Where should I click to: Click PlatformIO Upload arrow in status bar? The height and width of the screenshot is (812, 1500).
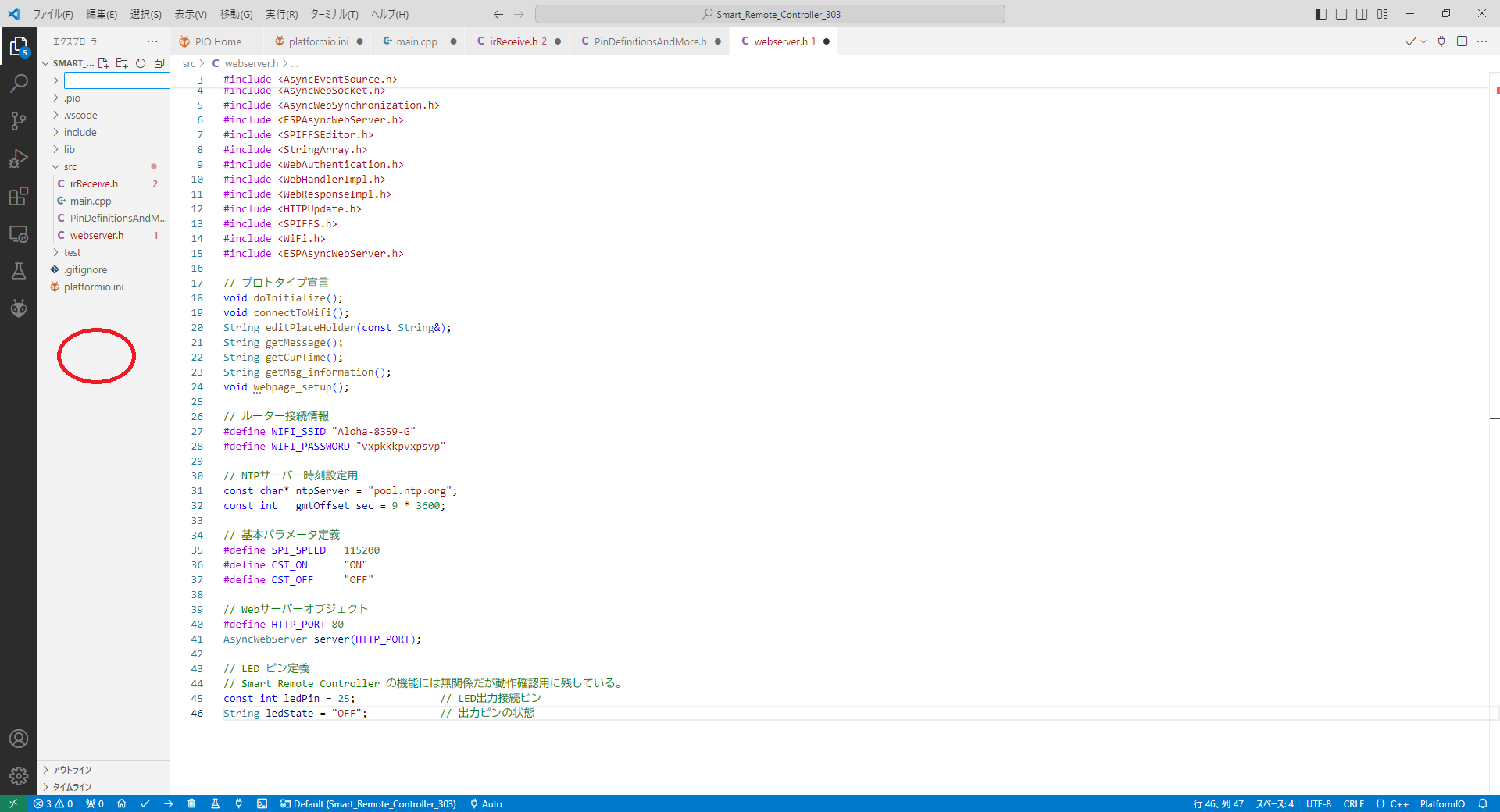[168, 803]
